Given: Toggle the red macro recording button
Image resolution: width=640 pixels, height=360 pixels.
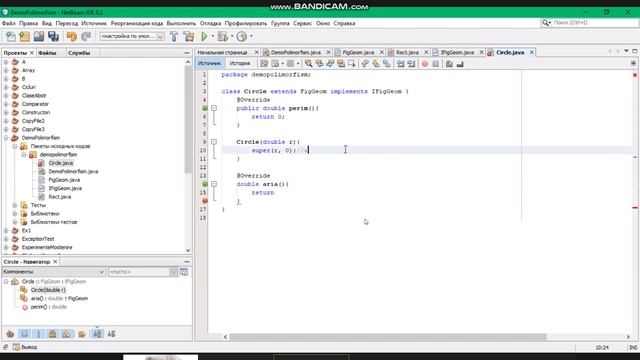Looking at the screenshot, I should 425,64.
